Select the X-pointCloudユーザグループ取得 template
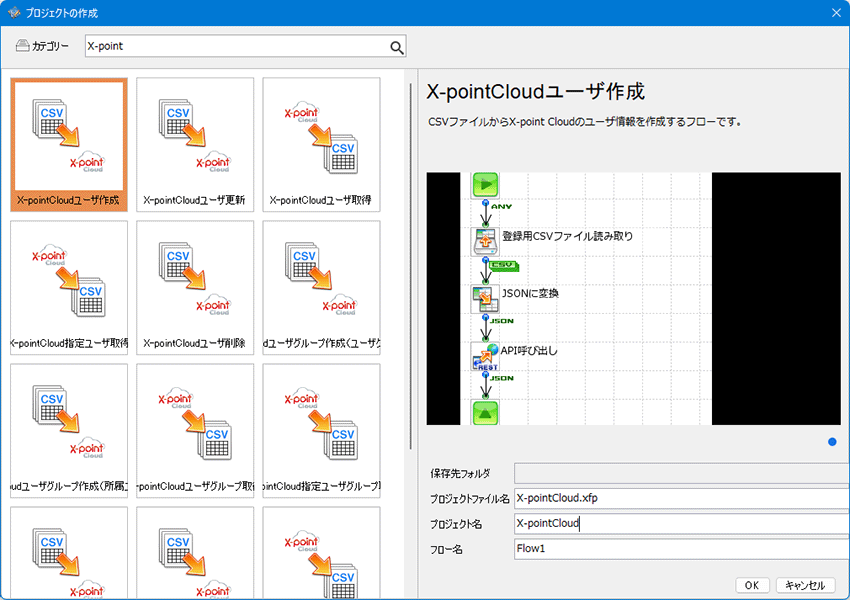This screenshot has width=850, height=600. coord(195,430)
